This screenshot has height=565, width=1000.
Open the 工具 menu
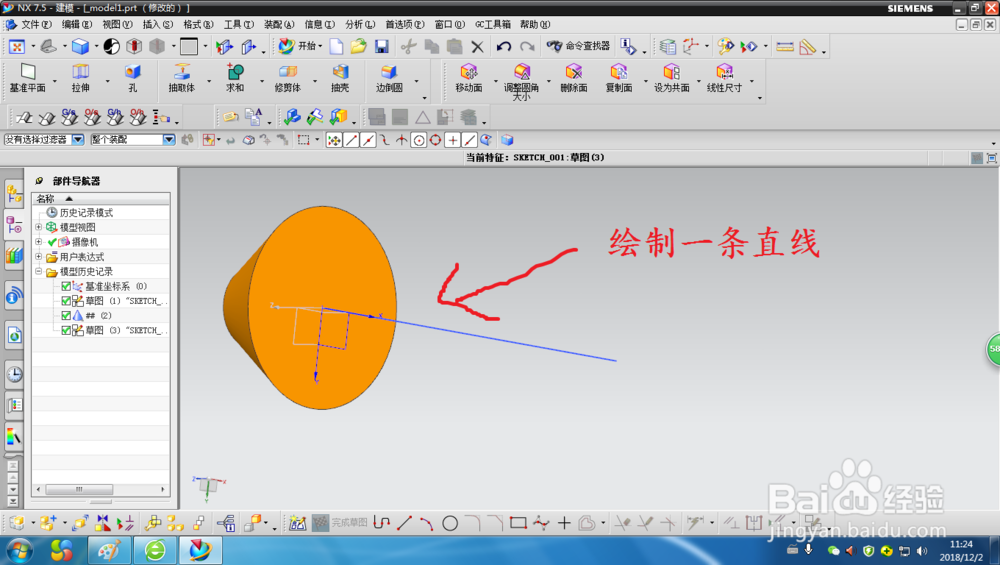point(239,24)
